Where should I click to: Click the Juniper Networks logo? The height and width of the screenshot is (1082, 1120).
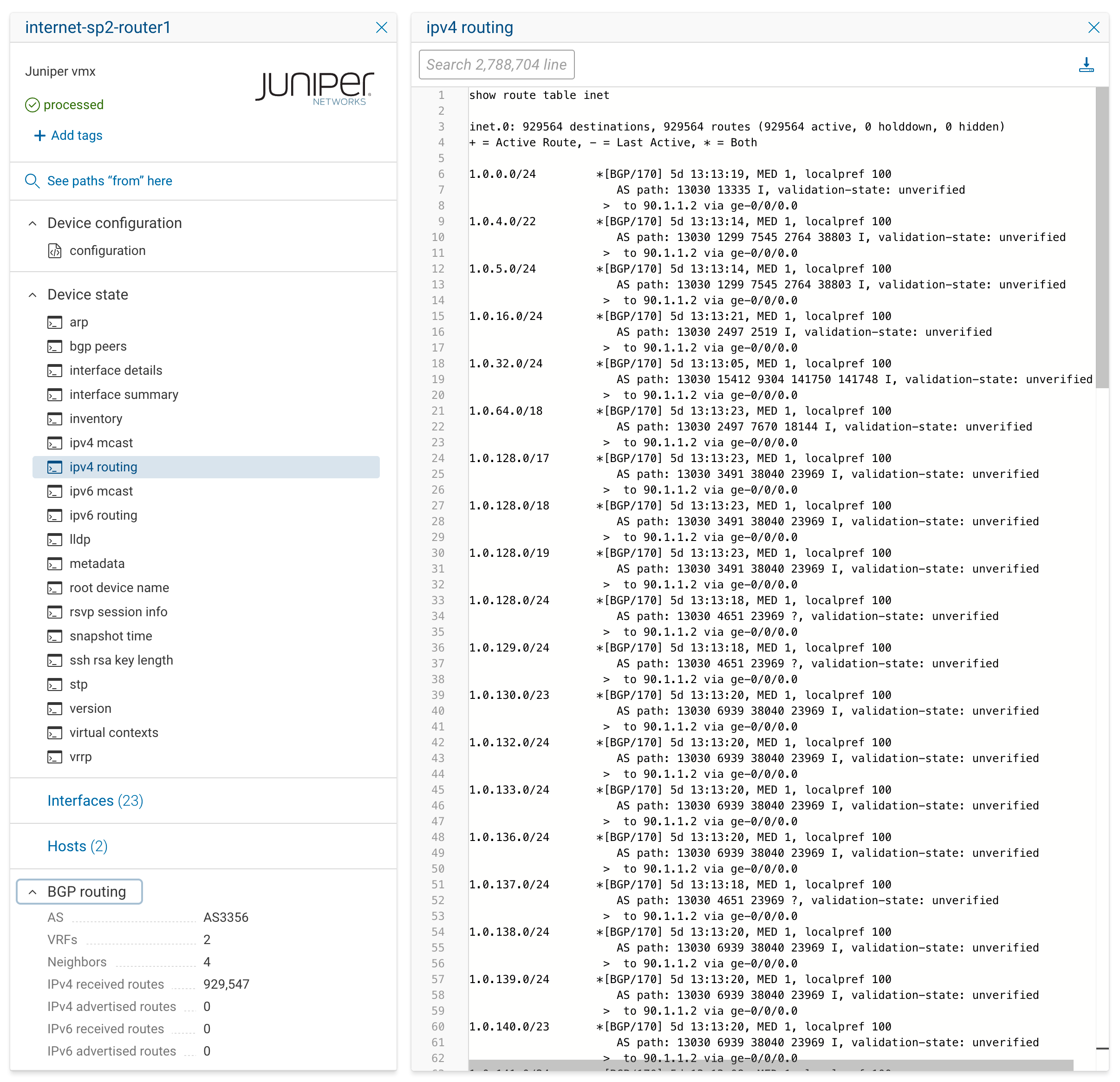314,87
